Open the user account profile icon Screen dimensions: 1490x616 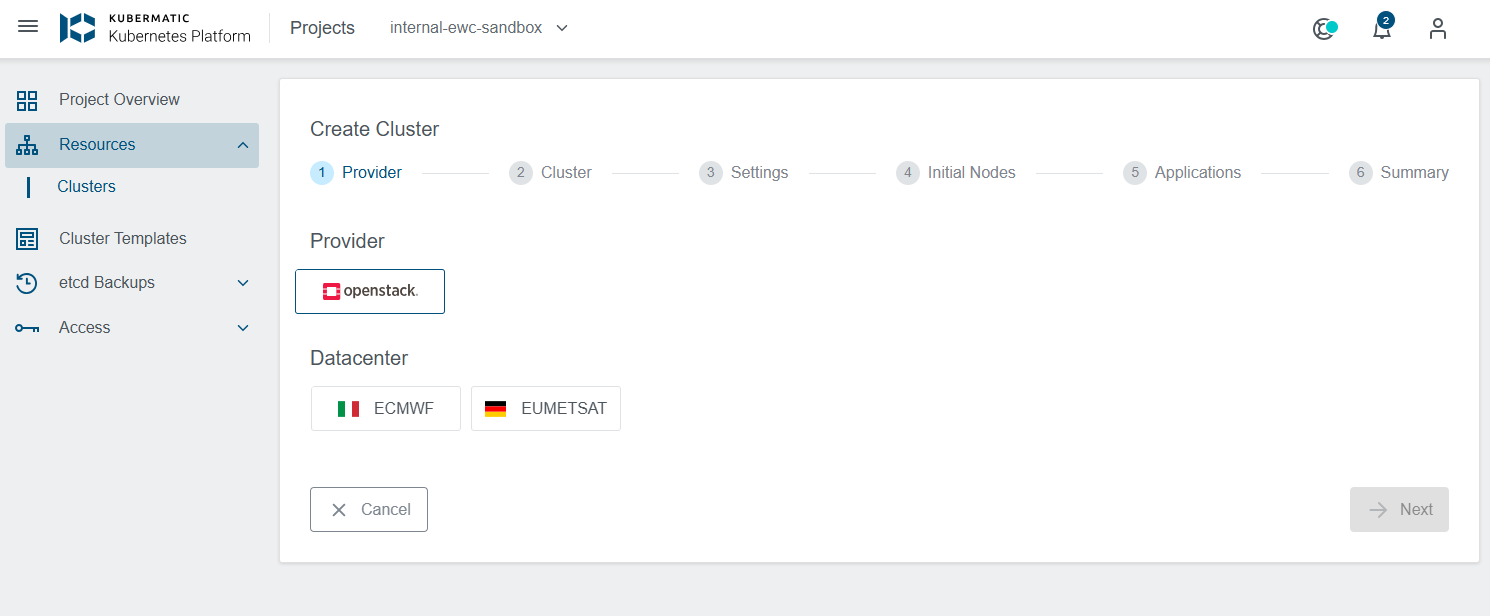[1438, 28]
